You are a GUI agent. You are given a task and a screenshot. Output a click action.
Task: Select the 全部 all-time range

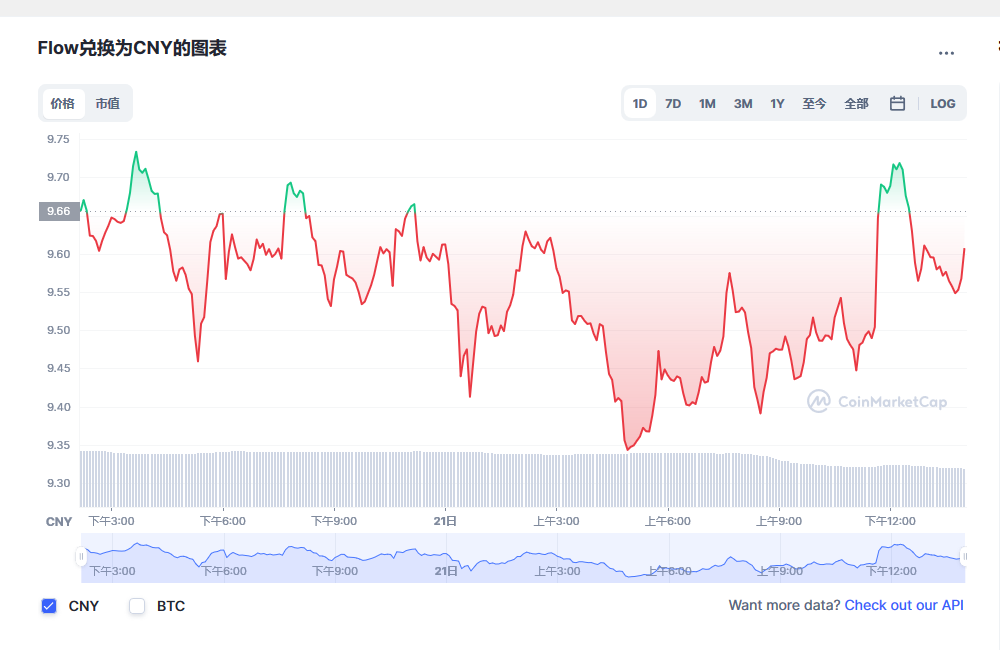tap(857, 103)
